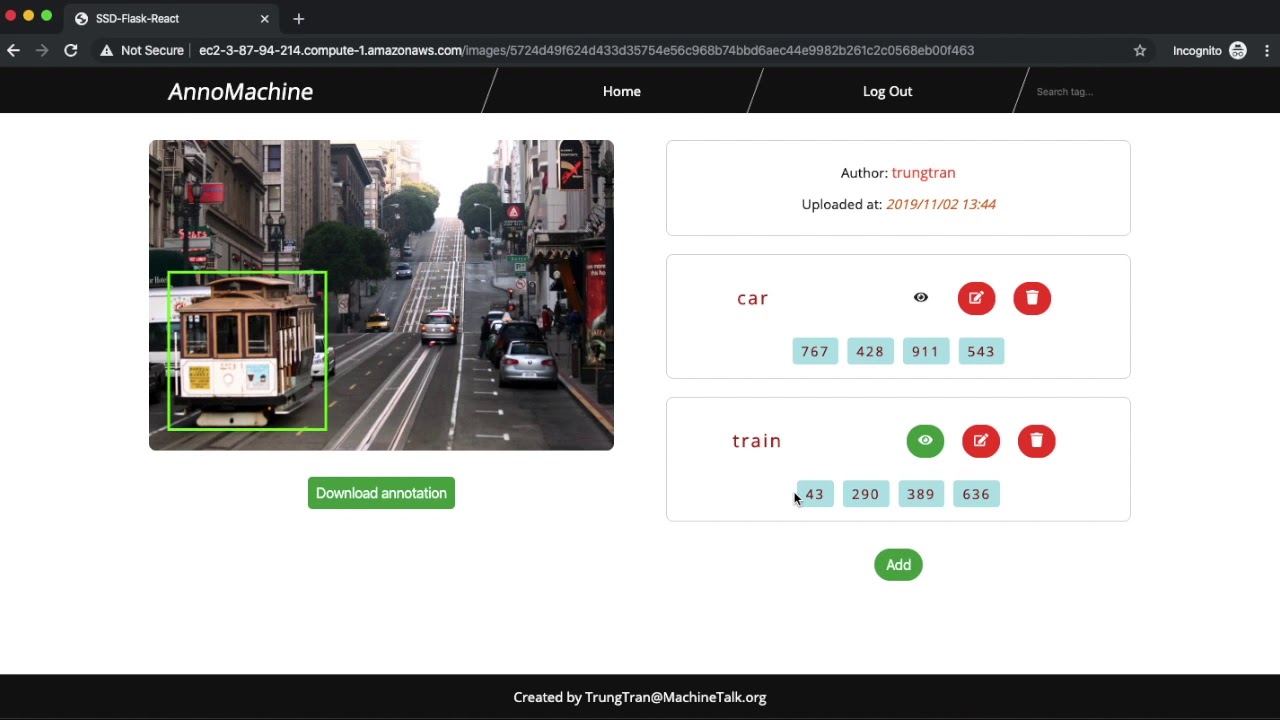1280x720 pixels.
Task: Click the annotated street image
Action: click(x=381, y=295)
